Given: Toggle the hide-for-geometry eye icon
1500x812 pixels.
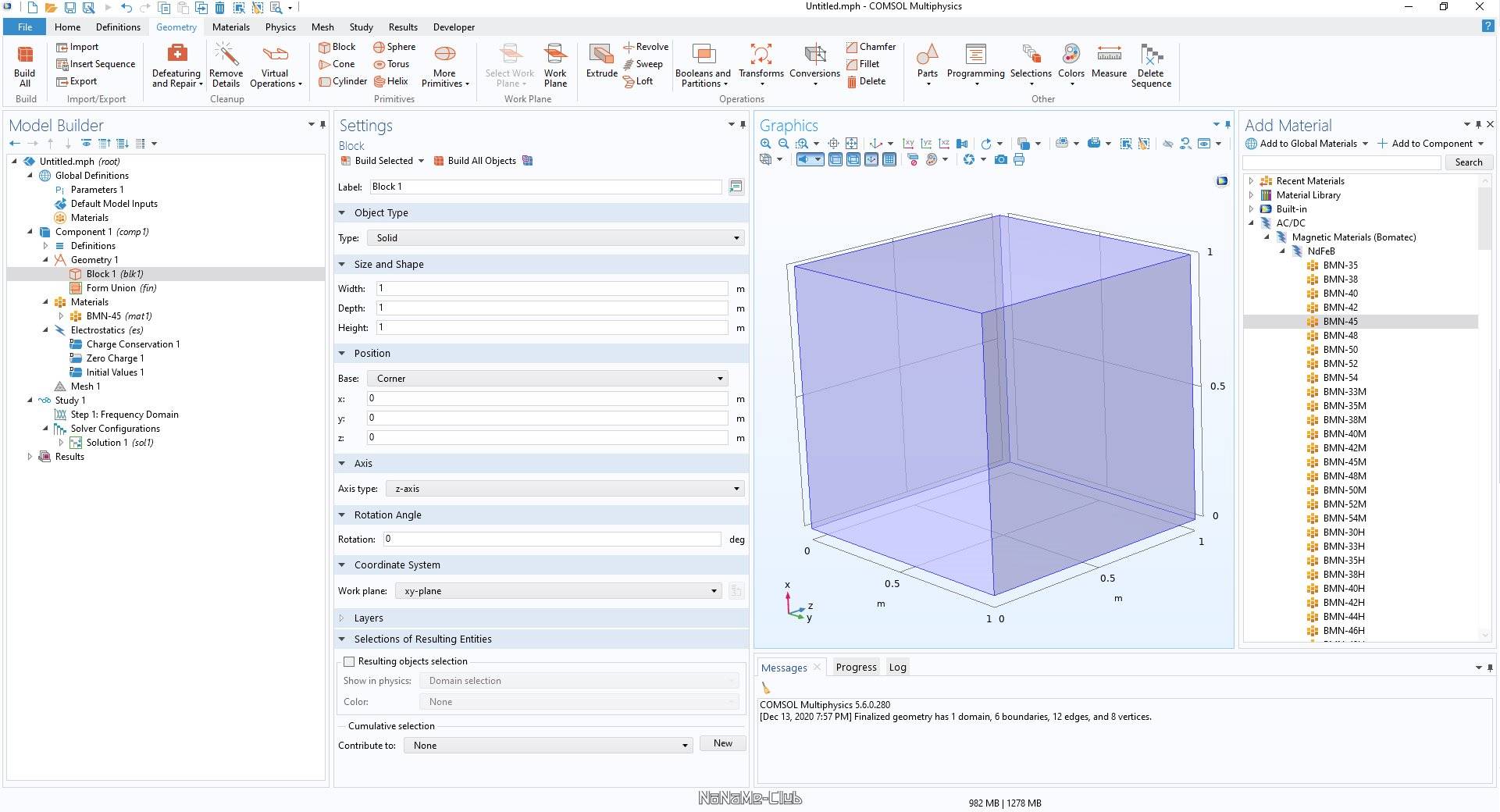Looking at the screenshot, I should [x=1167, y=144].
